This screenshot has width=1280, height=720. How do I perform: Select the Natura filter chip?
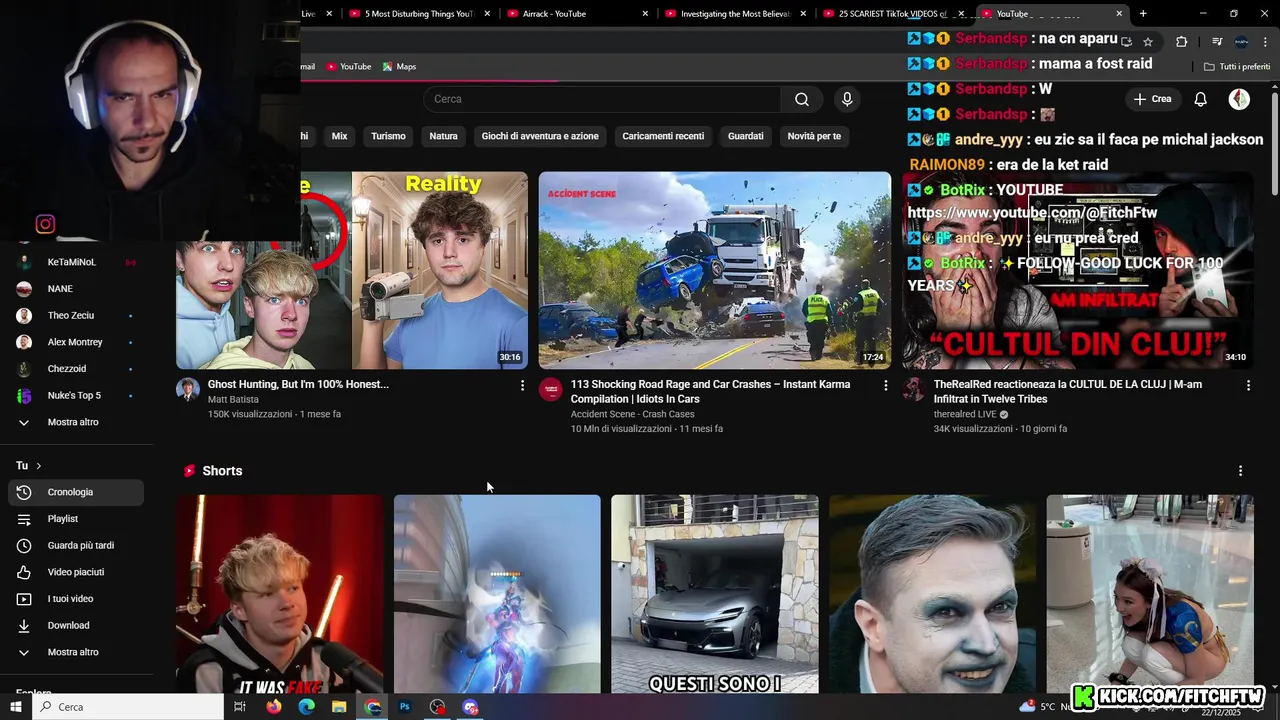(443, 136)
